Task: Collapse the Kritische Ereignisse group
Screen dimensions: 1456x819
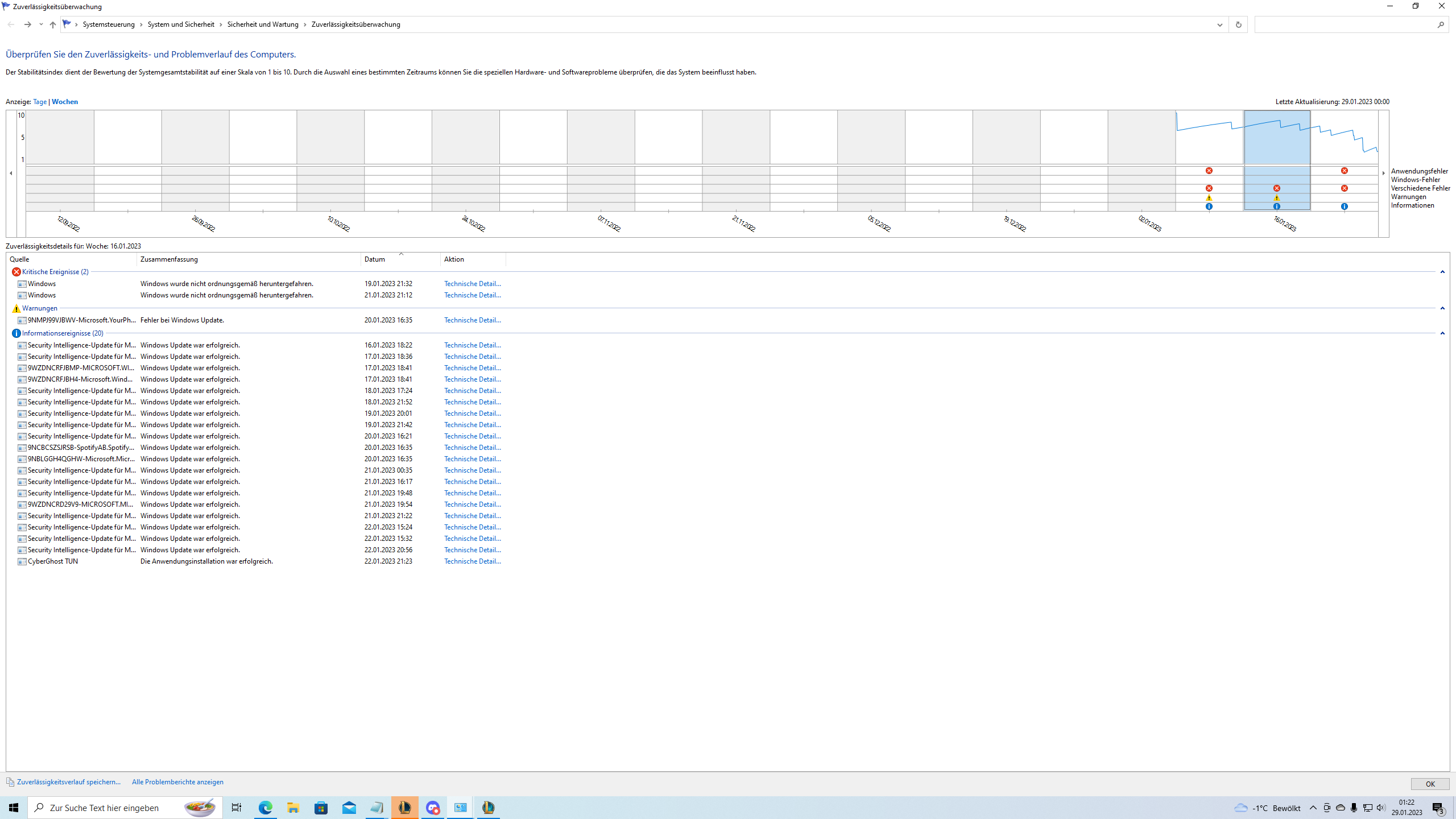Action: [1442, 272]
